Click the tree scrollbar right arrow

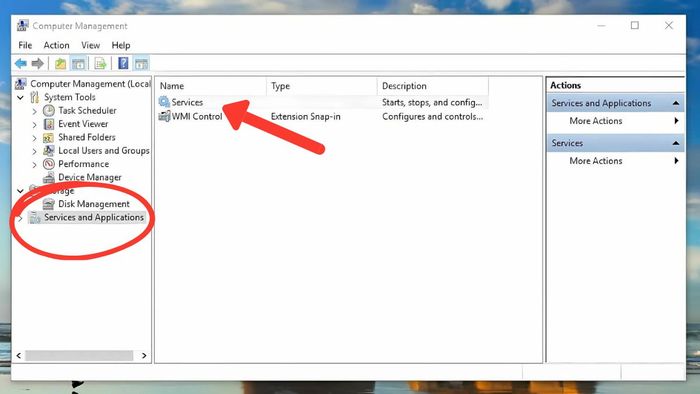coord(144,356)
